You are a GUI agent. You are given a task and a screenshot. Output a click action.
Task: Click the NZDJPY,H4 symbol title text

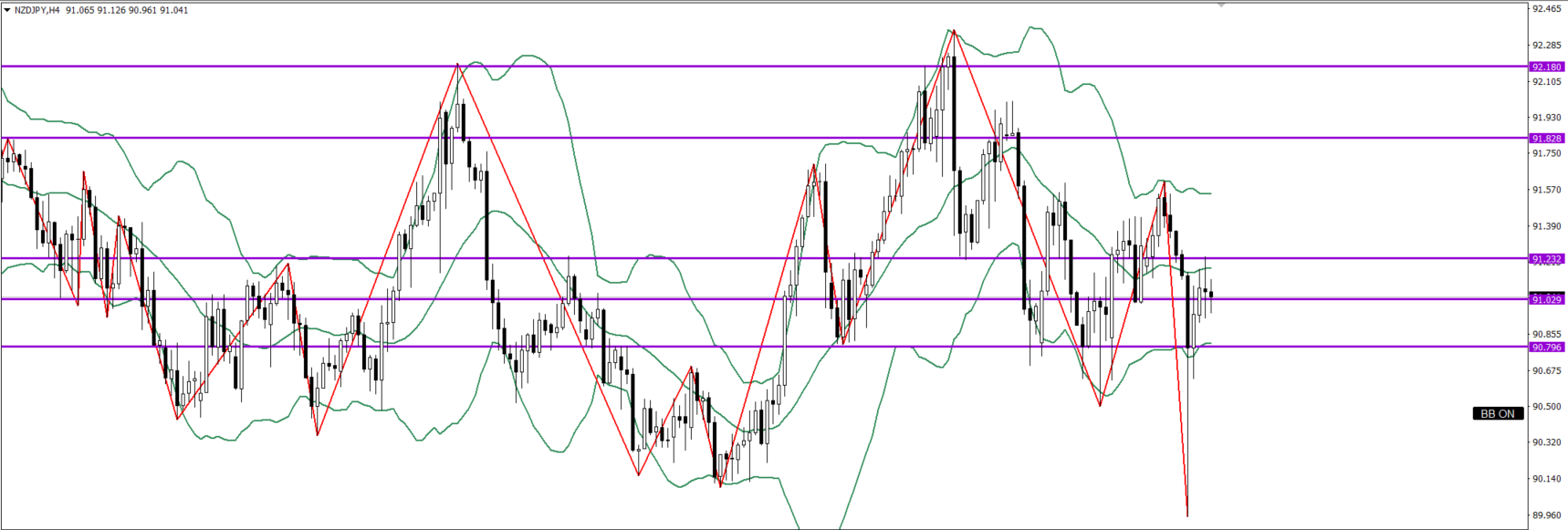(37, 10)
